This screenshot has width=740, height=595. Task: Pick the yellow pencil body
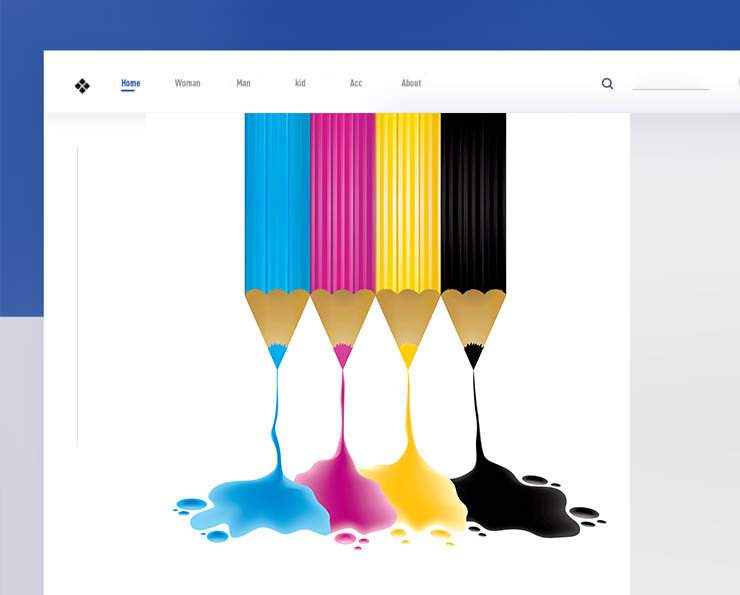point(407,200)
